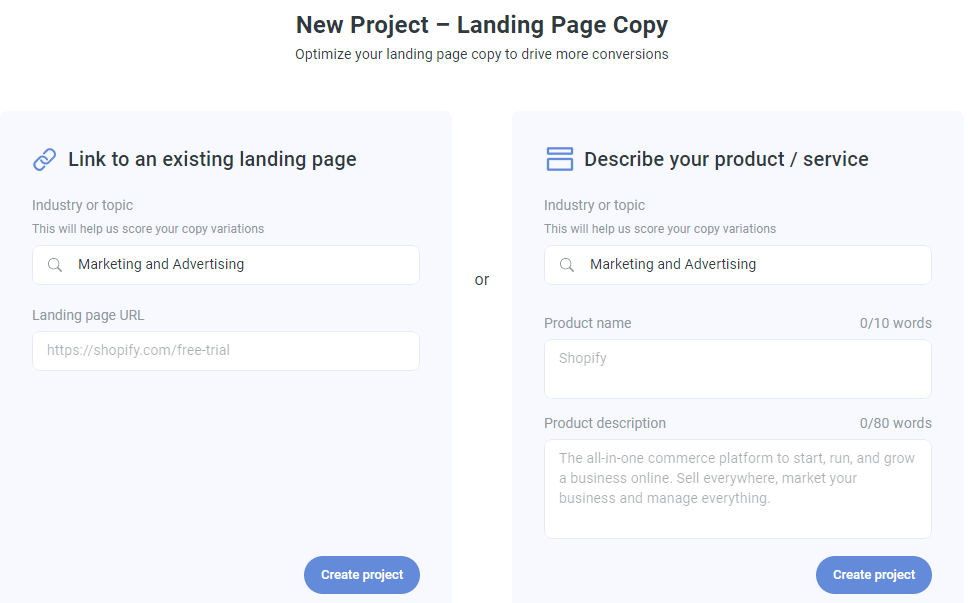This screenshot has width=968, height=603.
Task: Click the 'New Project – Landing Page Copy' title
Action: [482, 25]
